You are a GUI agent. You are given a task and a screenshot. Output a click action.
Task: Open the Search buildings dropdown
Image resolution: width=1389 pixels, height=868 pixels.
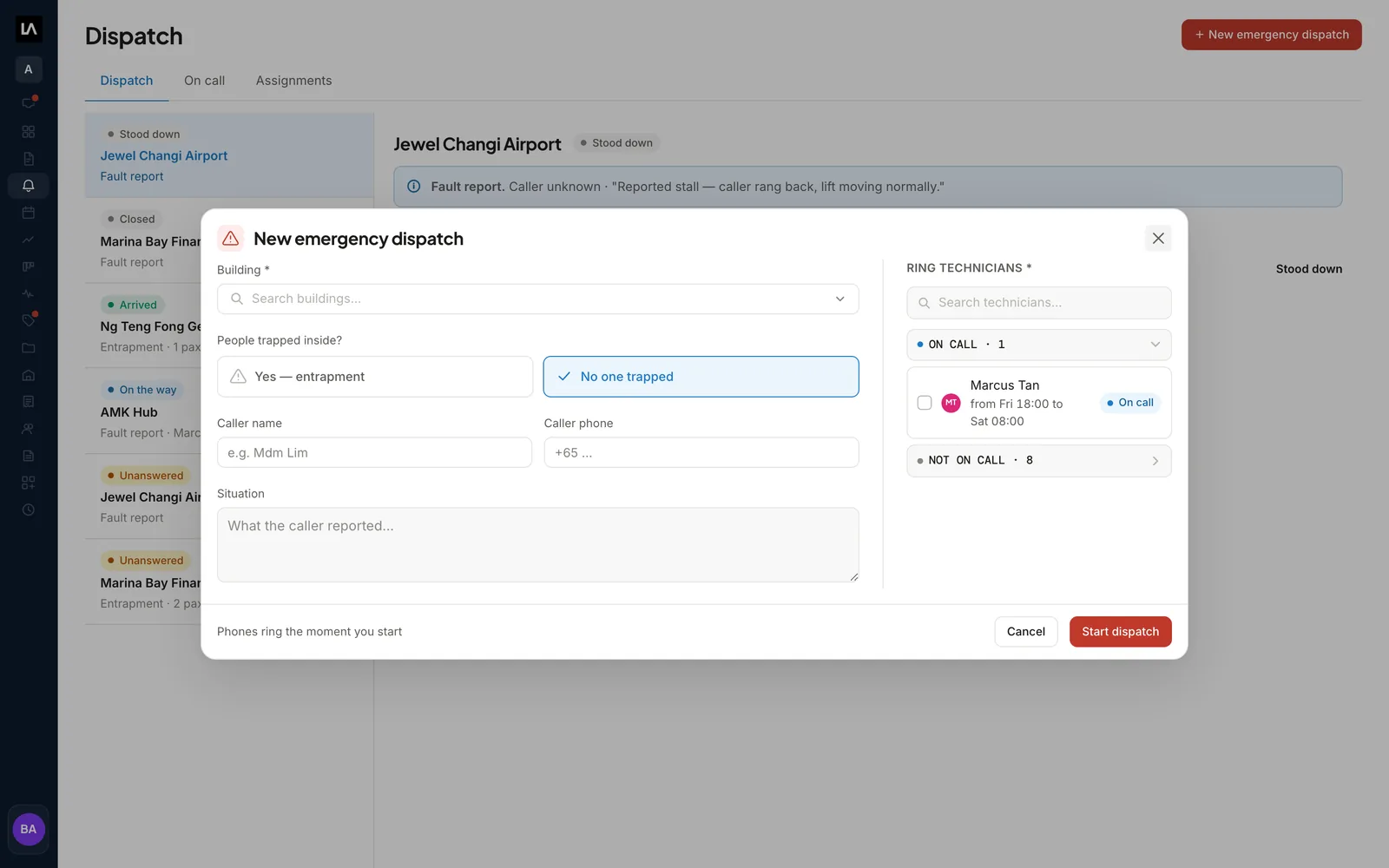click(538, 299)
